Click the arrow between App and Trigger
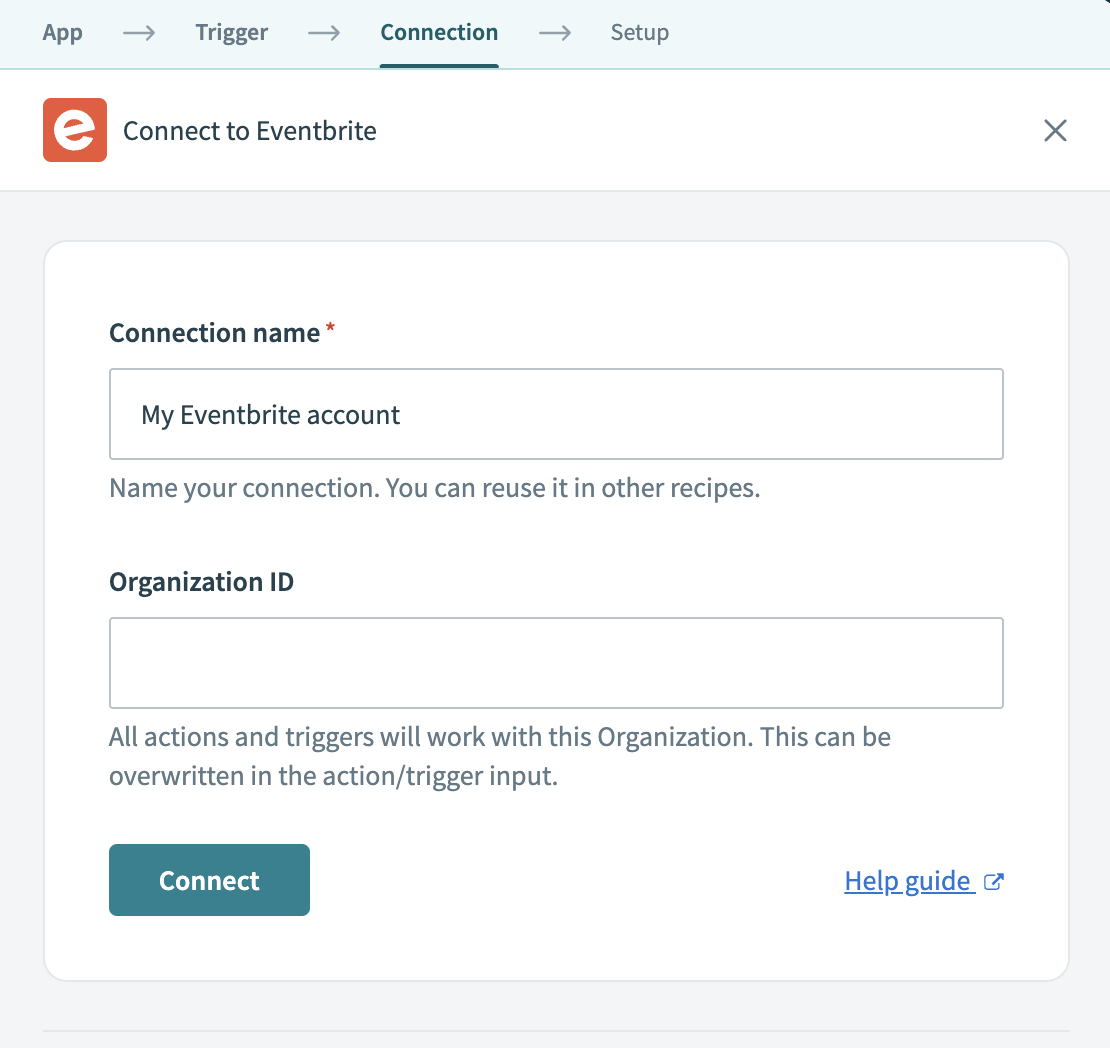Screen dimensions: 1110x1048 138,33
